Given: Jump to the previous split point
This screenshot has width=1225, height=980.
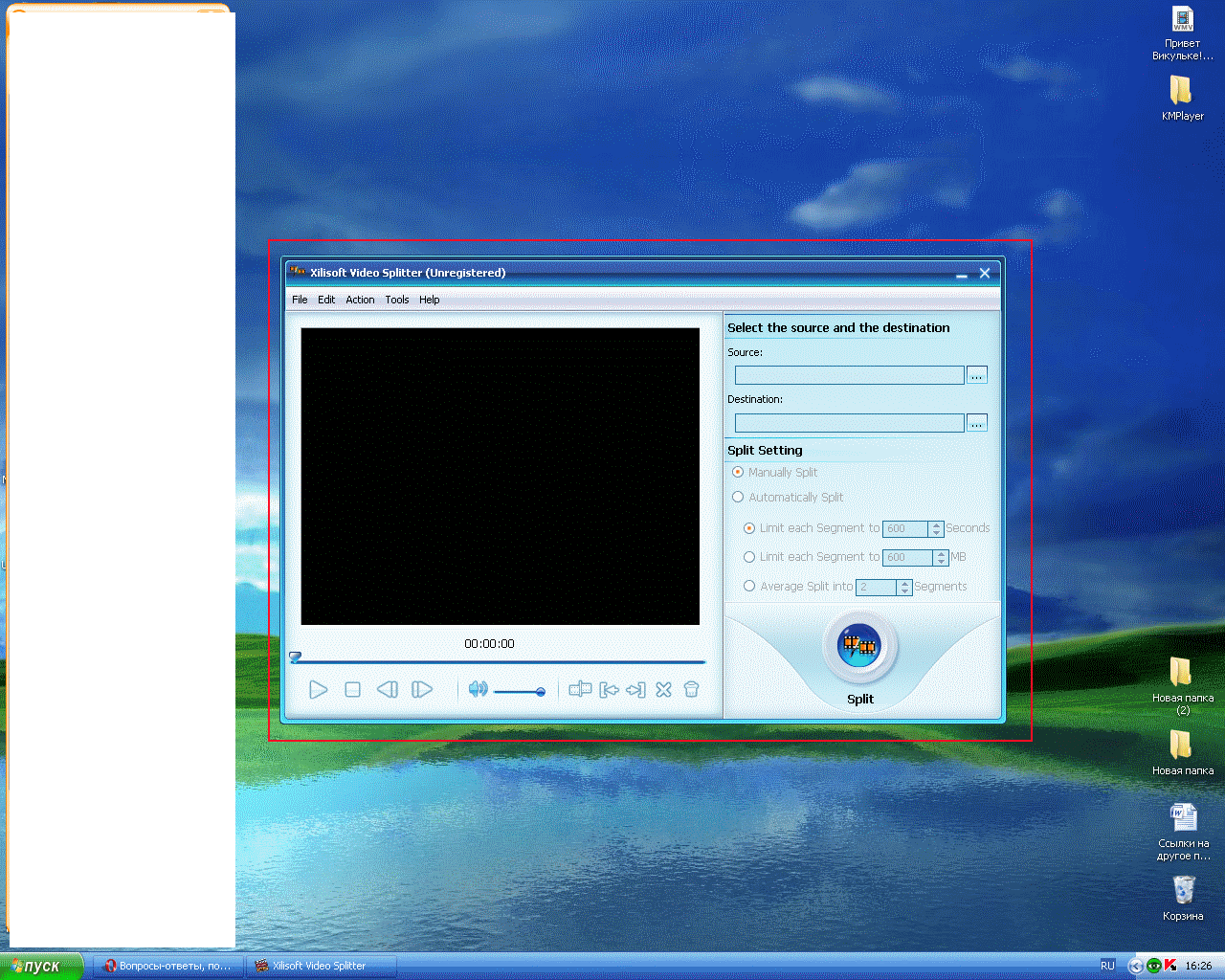Looking at the screenshot, I should (609, 689).
